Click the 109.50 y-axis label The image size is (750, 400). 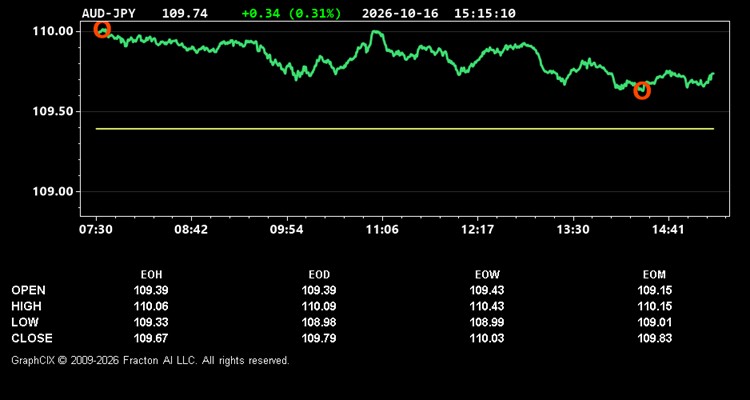click(x=53, y=111)
